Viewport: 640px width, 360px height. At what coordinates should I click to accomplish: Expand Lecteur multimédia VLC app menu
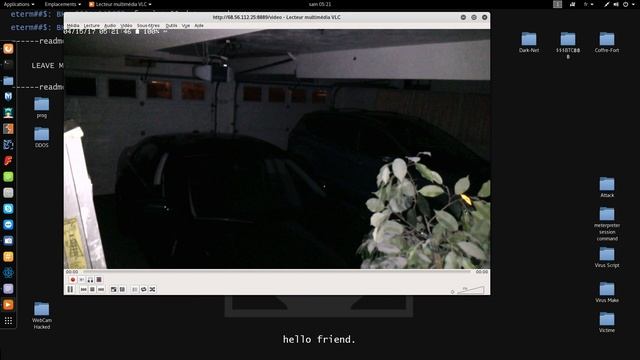point(120,4)
